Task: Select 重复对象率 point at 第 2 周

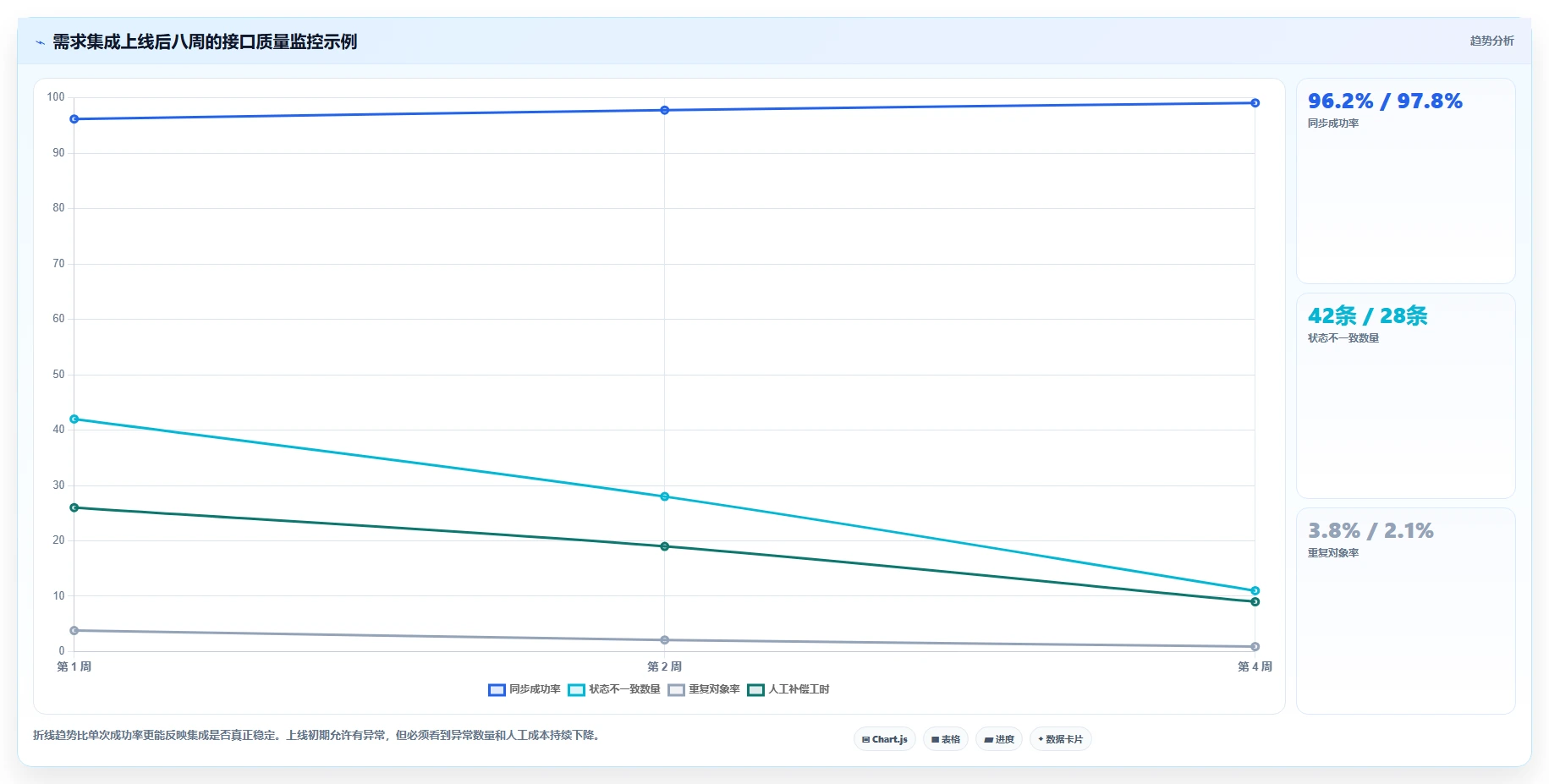Action: point(665,640)
